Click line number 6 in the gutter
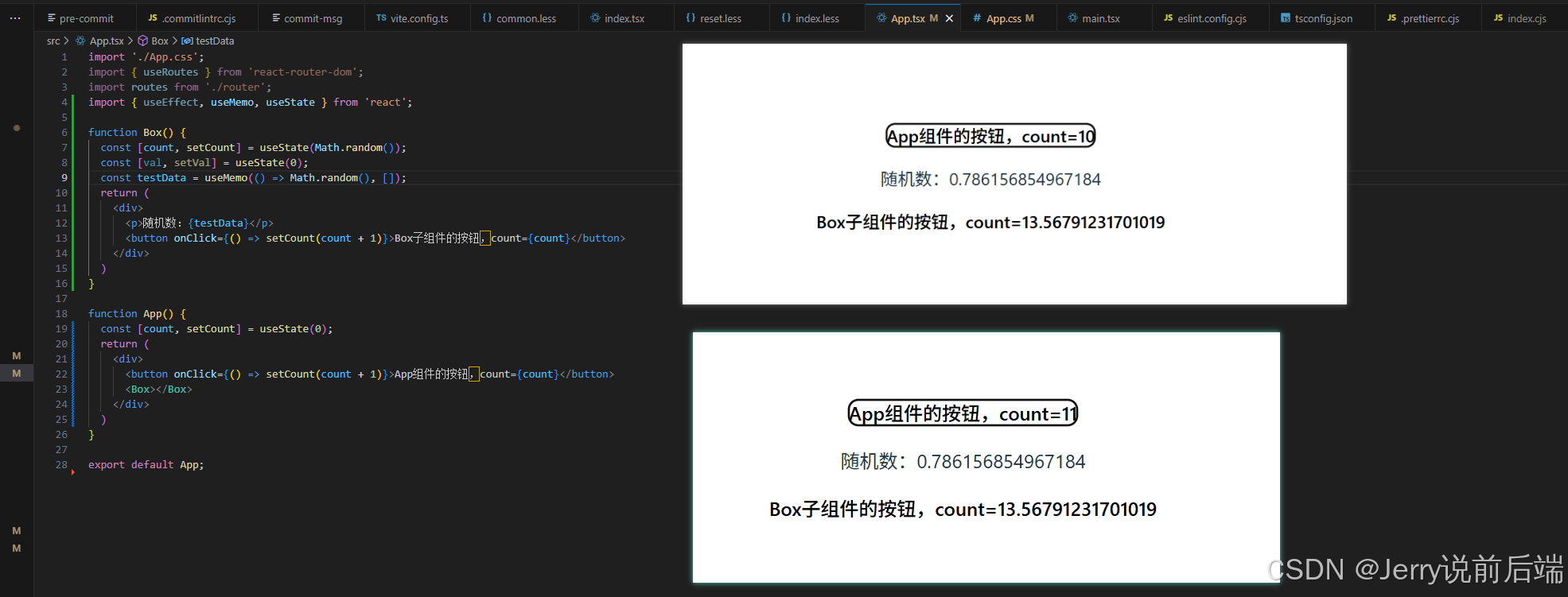 pyautogui.click(x=64, y=133)
